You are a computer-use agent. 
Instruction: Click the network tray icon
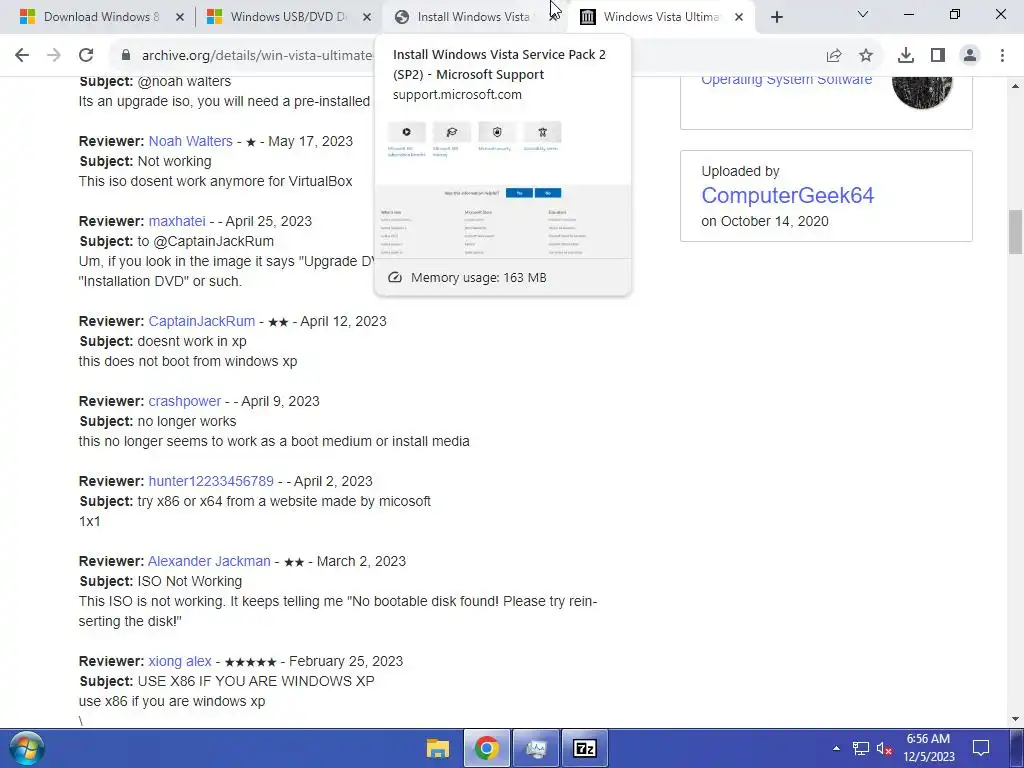[861, 748]
